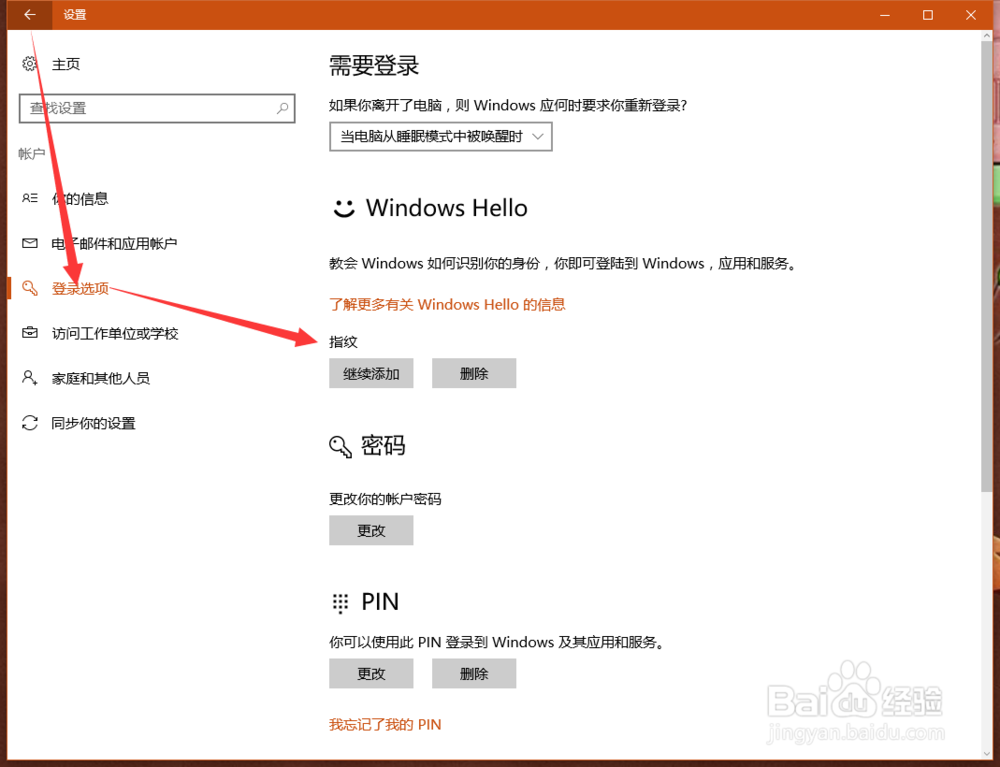Click the search magnifier icon
1000x767 pixels.
[x=282, y=108]
